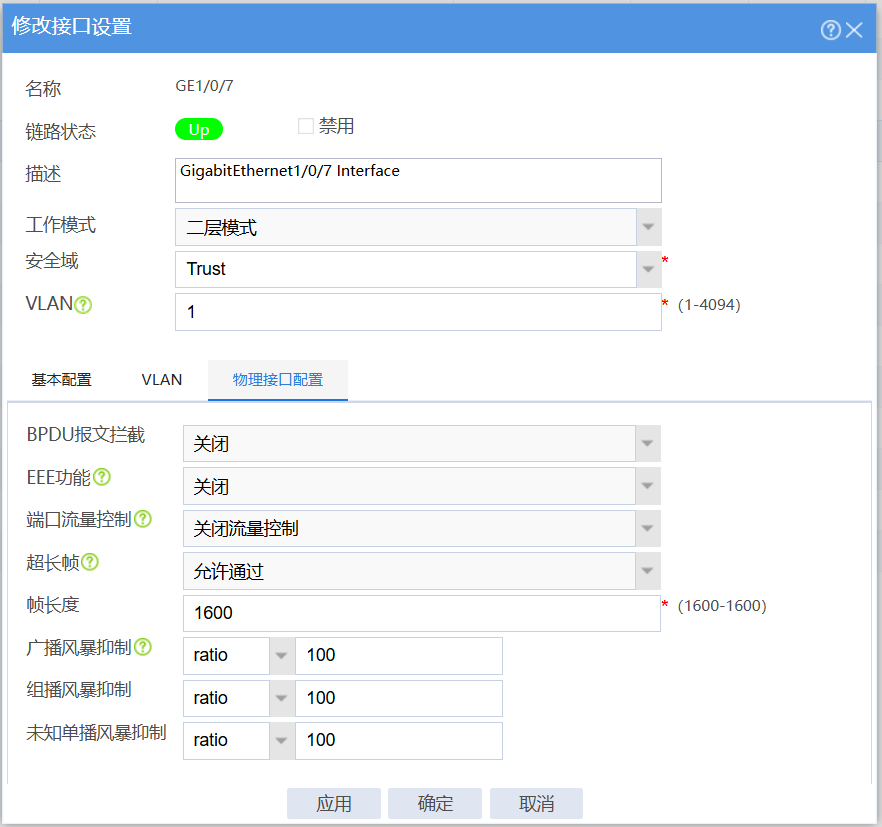
Task: Switch to the 基本配置 tab
Action: point(61,380)
